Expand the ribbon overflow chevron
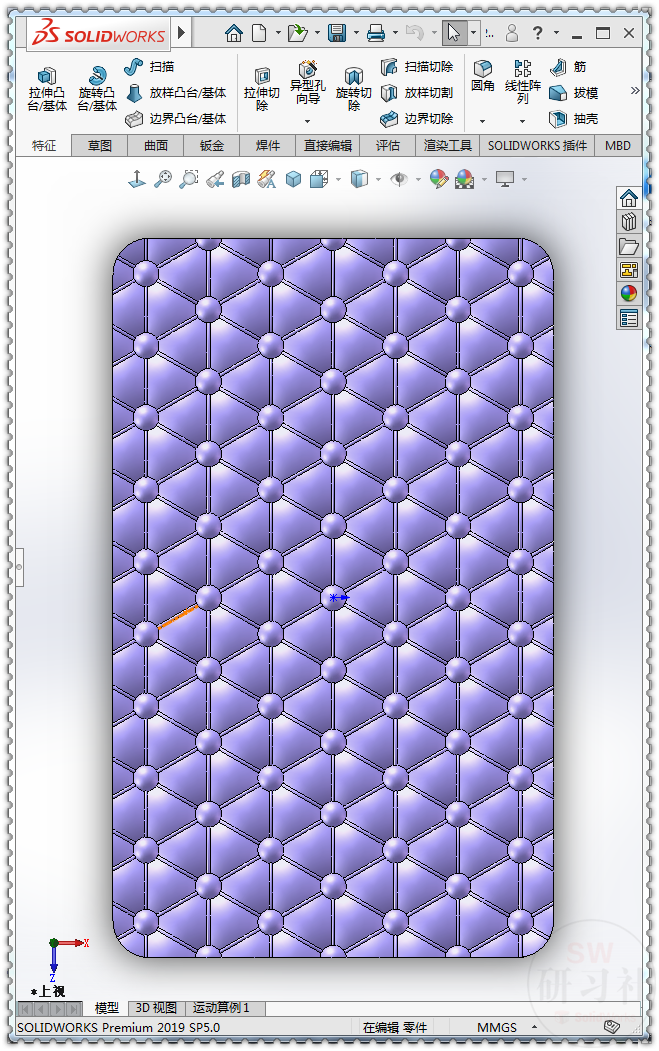Viewport: 659px width, 1051px height. [634, 90]
